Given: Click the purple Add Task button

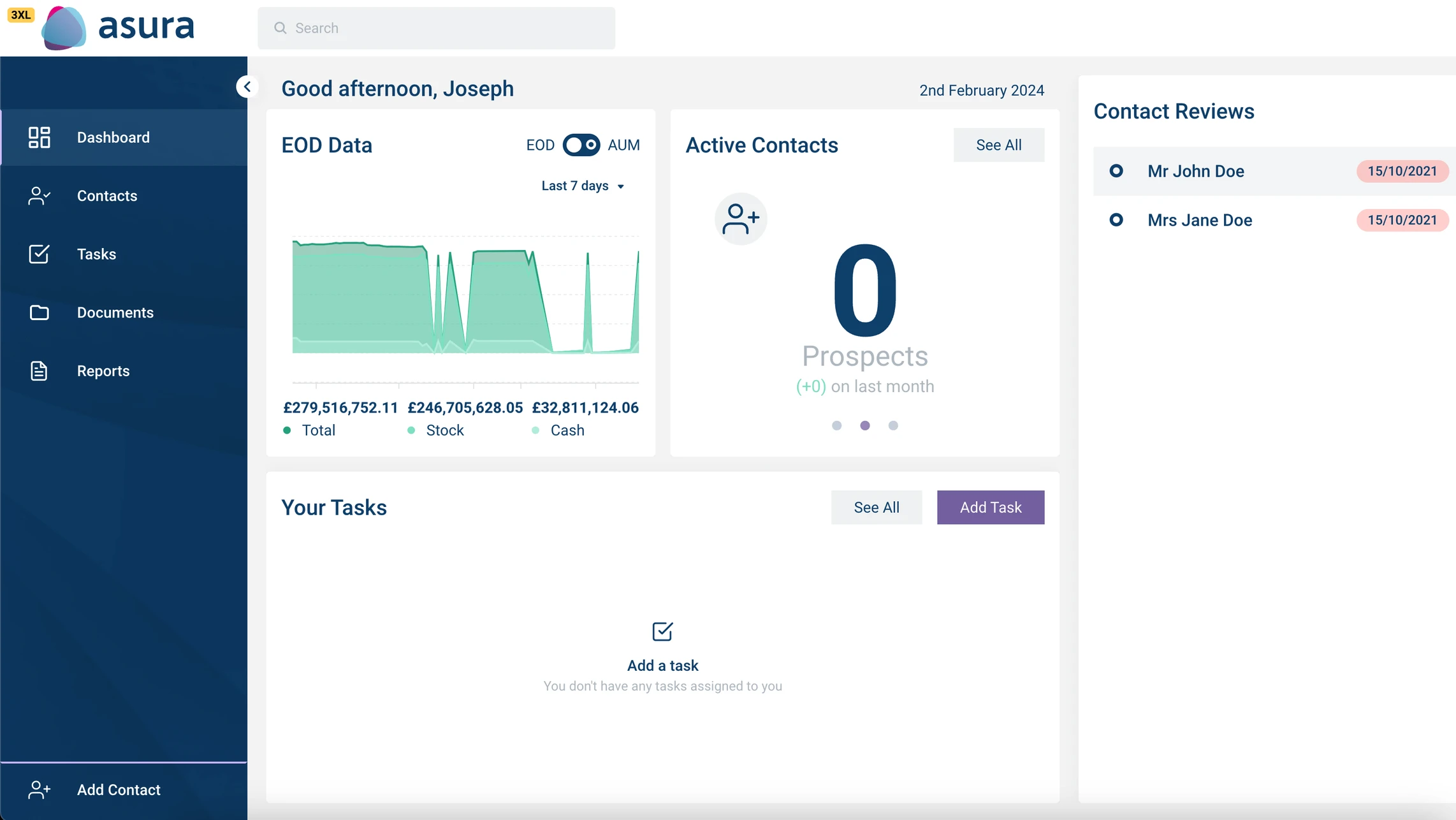Looking at the screenshot, I should [991, 508].
